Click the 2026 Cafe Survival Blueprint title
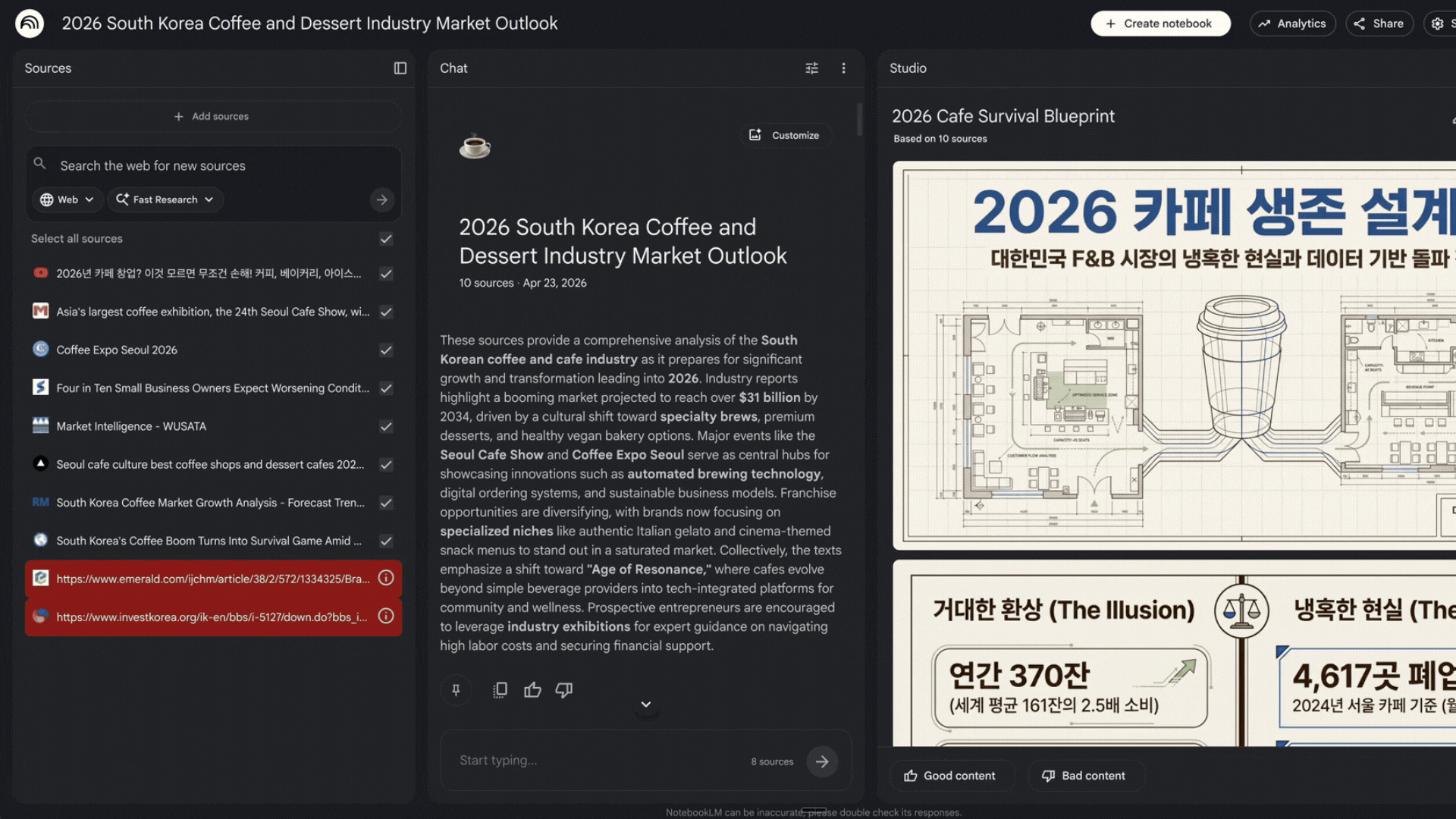The height and width of the screenshot is (819, 1456). (1003, 116)
